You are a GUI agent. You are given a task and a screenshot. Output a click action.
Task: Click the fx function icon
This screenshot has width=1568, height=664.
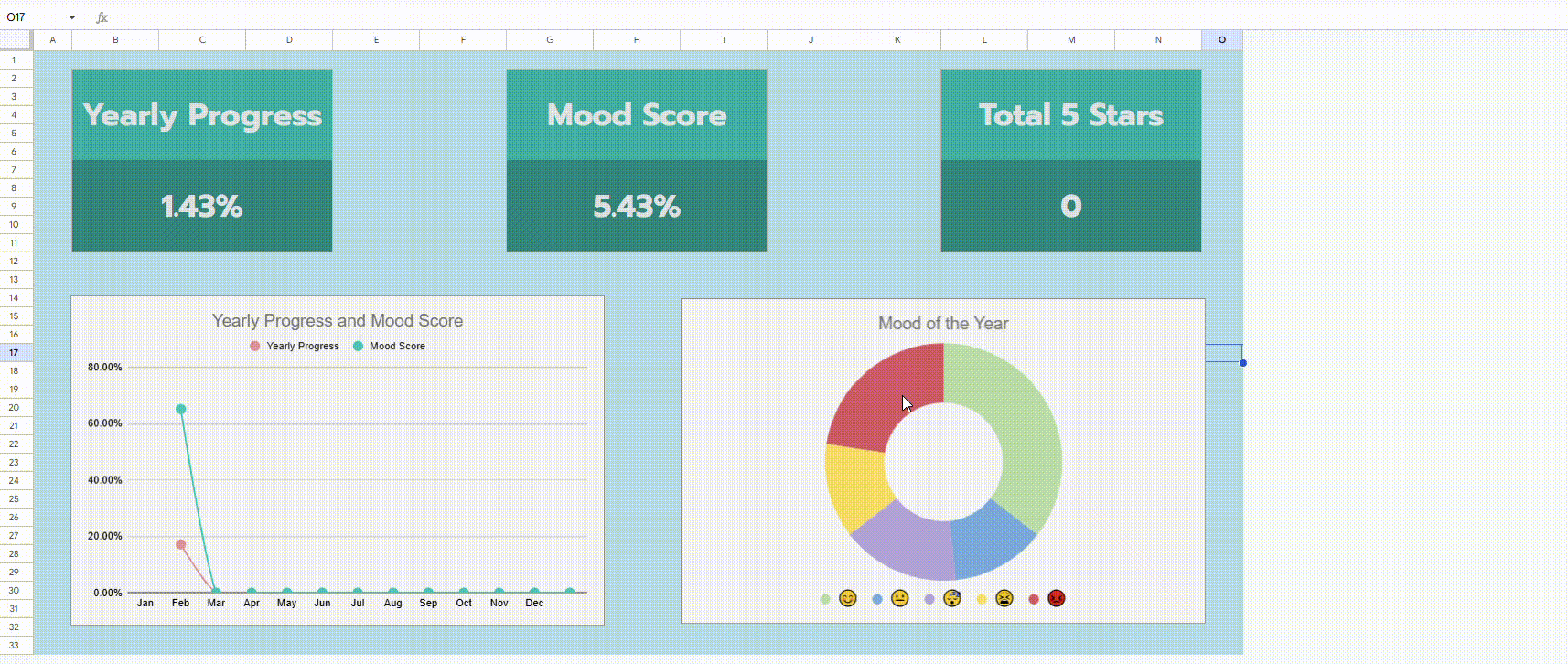(x=102, y=17)
